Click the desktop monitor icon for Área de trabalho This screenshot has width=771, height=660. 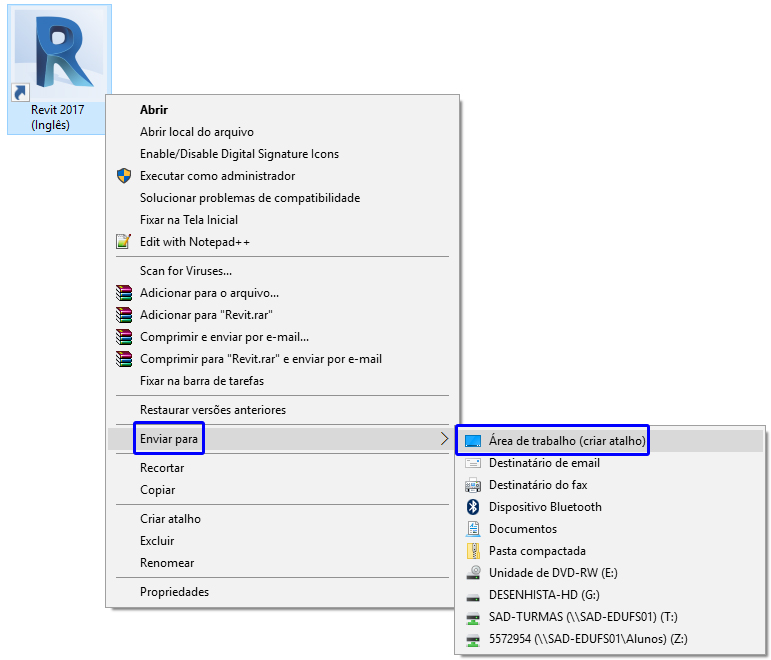pos(473,441)
